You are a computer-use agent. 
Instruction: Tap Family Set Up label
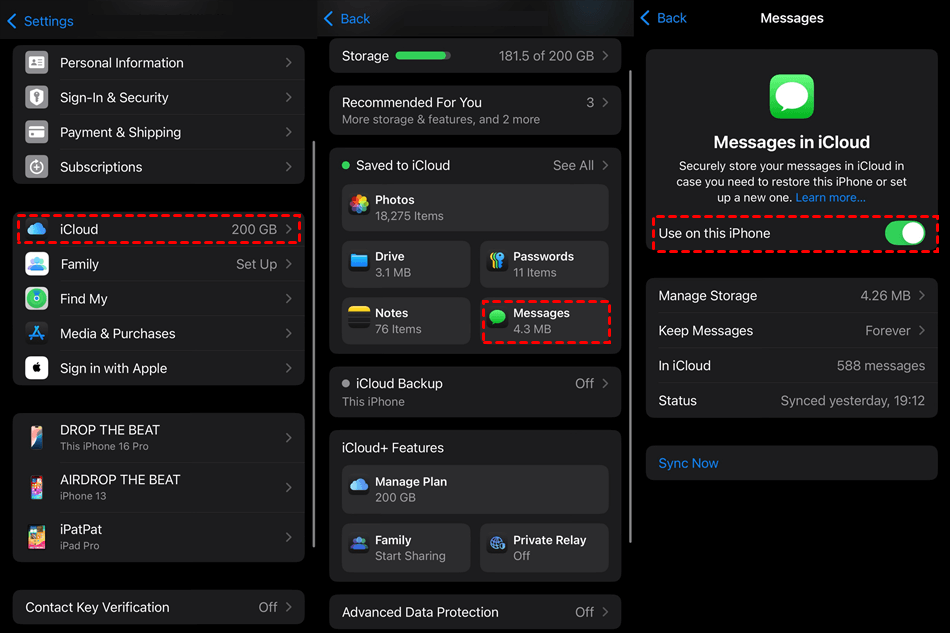click(x=256, y=264)
